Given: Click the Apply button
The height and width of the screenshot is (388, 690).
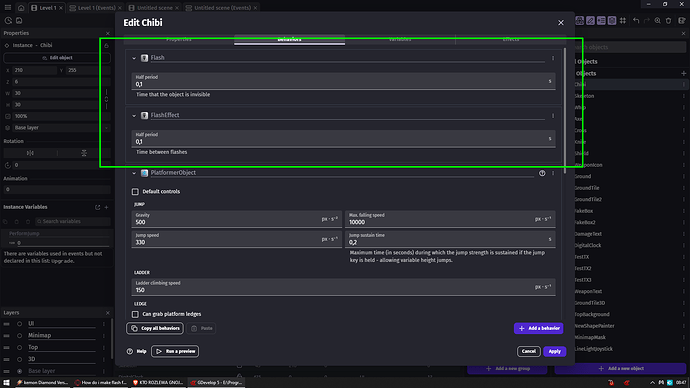Looking at the screenshot, I should [x=554, y=351].
